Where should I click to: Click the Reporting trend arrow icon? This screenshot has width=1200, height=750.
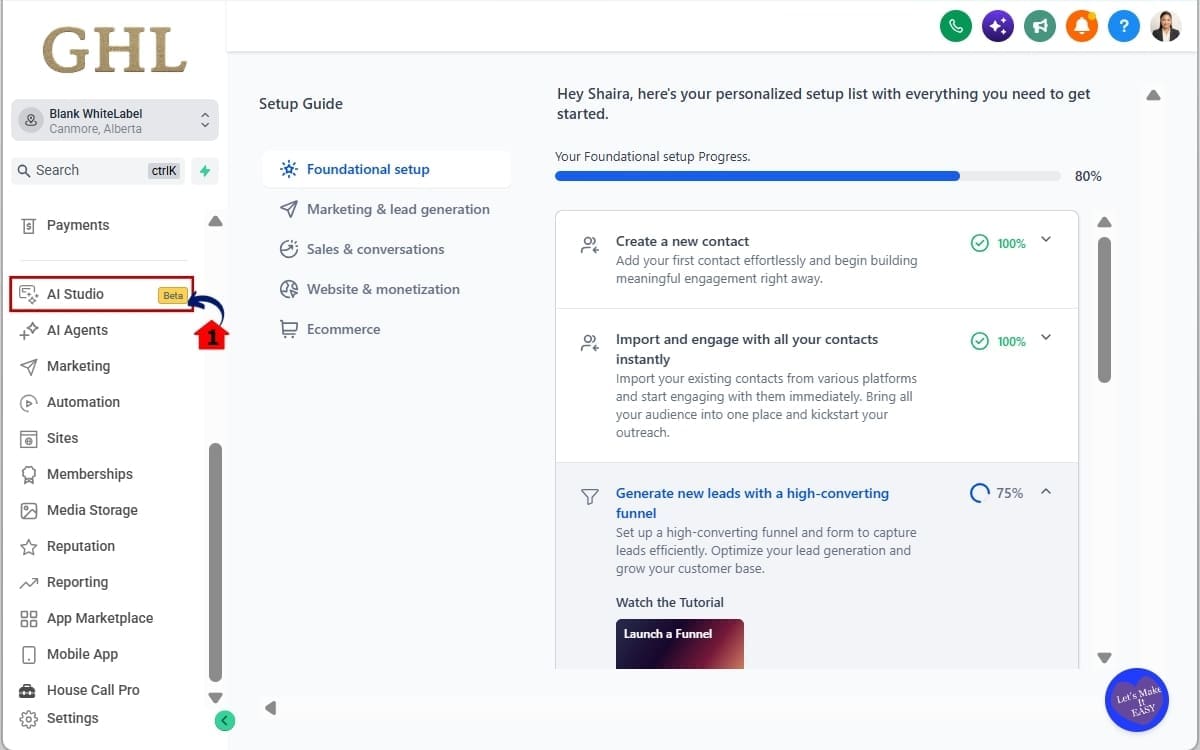29,582
